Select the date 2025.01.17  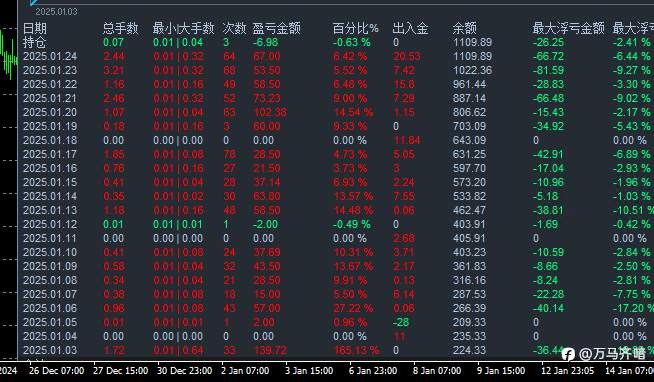click(50, 154)
